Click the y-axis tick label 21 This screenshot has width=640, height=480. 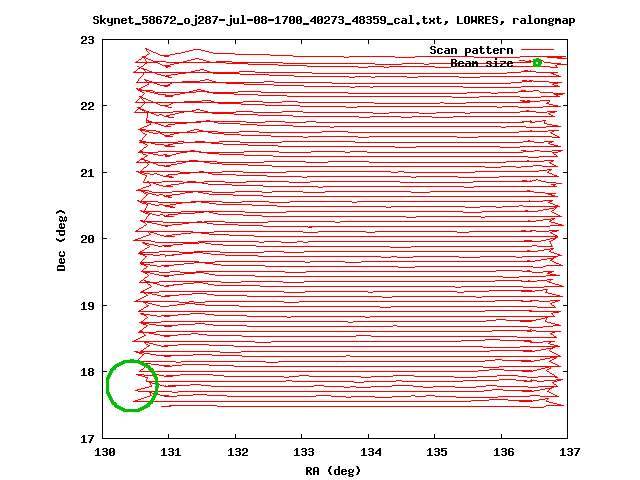tap(87, 173)
